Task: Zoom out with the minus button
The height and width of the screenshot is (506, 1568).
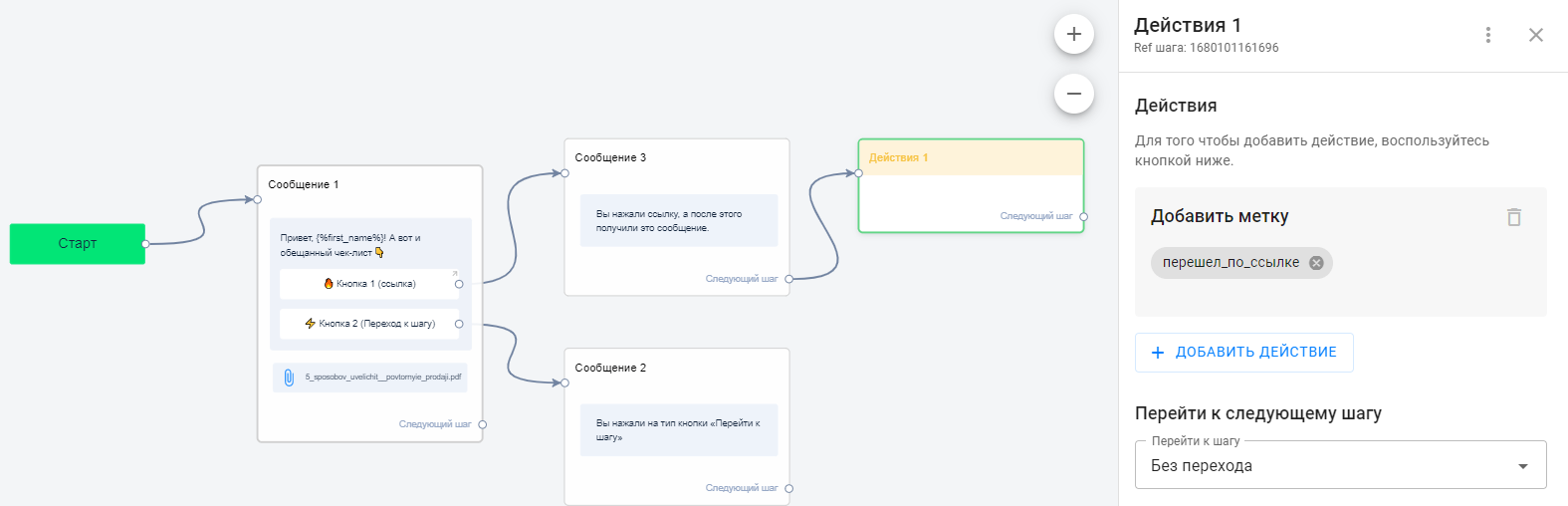Action: (1073, 95)
